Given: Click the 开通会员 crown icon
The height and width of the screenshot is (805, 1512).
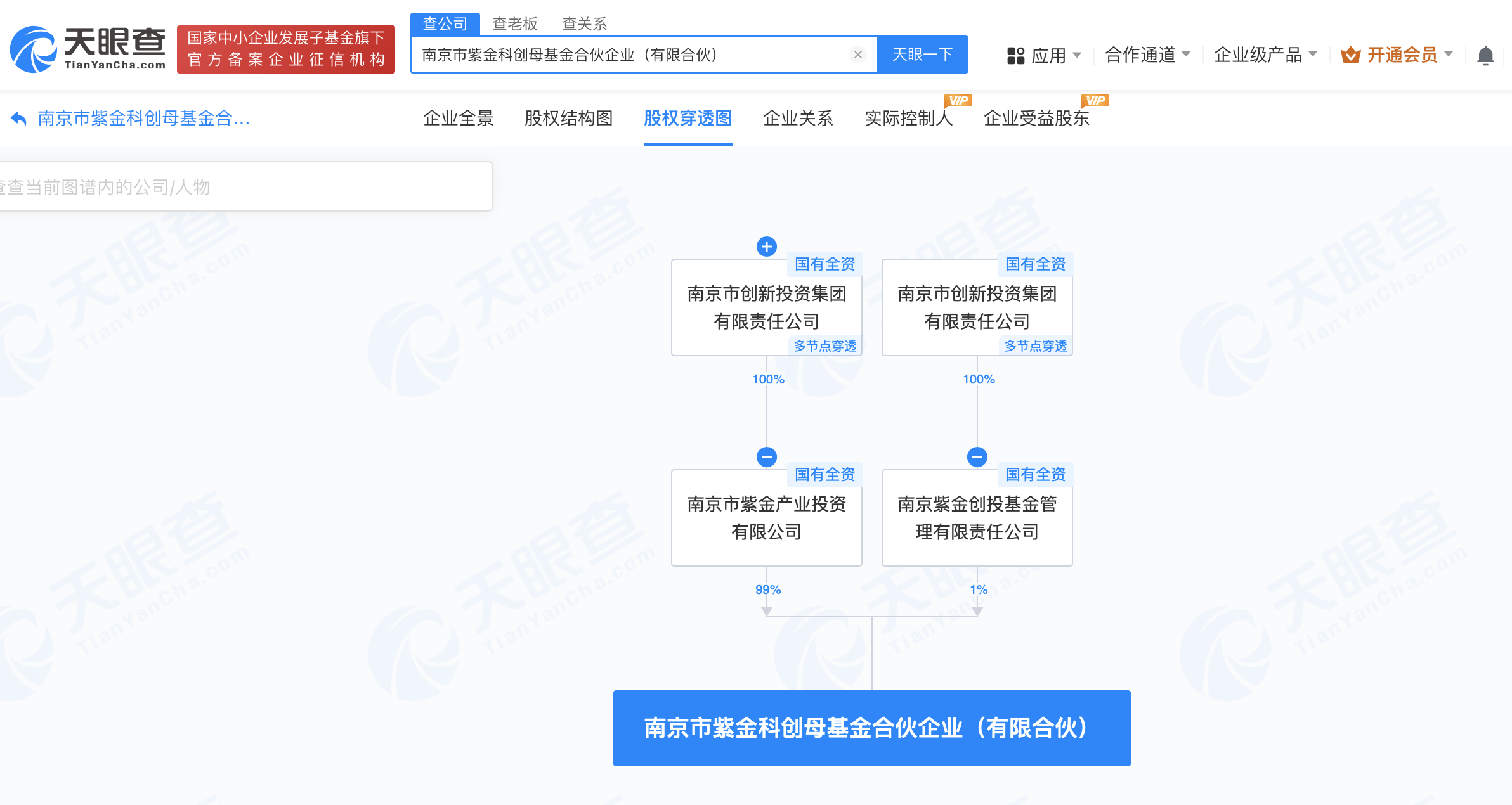Looking at the screenshot, I should pos(1350,56).
